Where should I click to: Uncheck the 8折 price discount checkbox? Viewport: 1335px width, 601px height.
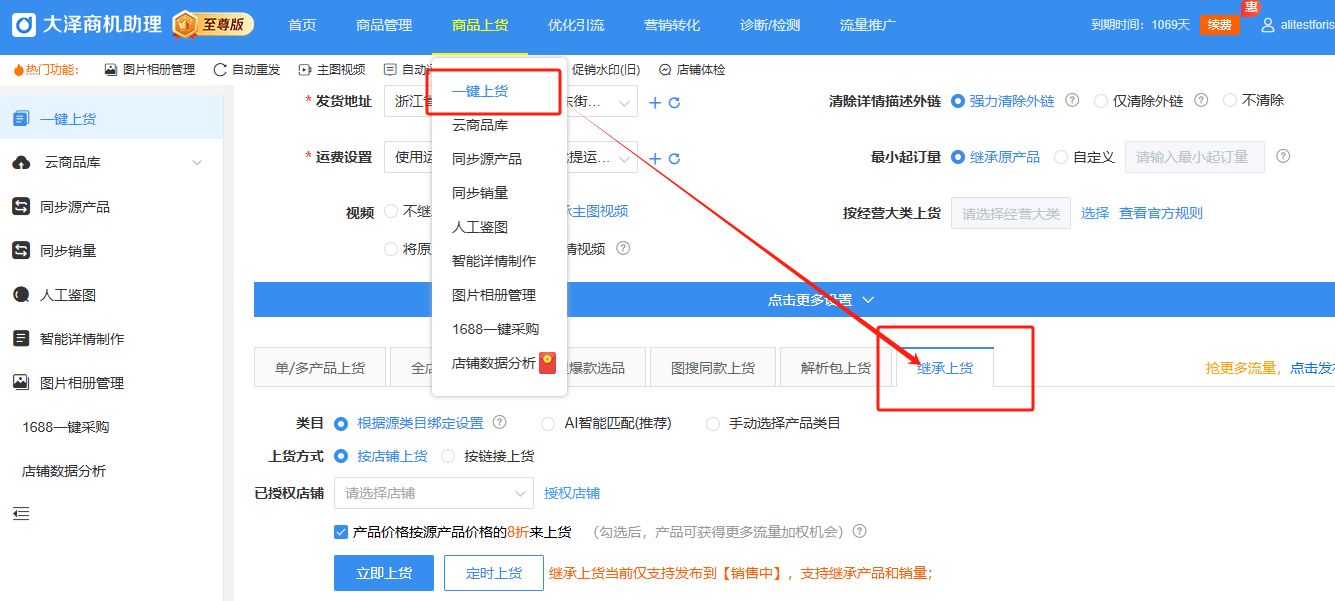coord(341,532)
